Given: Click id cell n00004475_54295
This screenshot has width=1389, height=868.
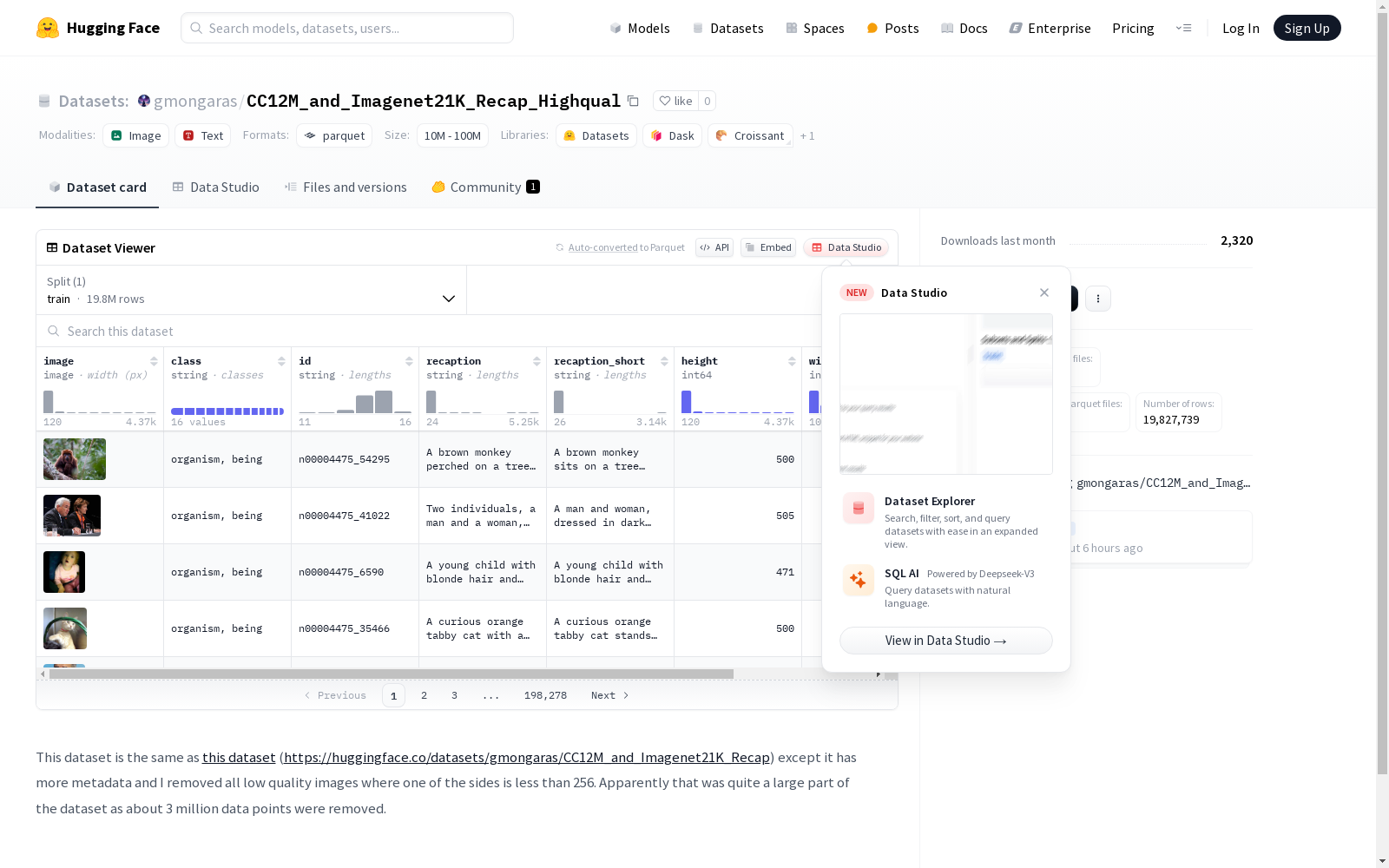Looking at the screenshot, I should click(x=344, y=459).
